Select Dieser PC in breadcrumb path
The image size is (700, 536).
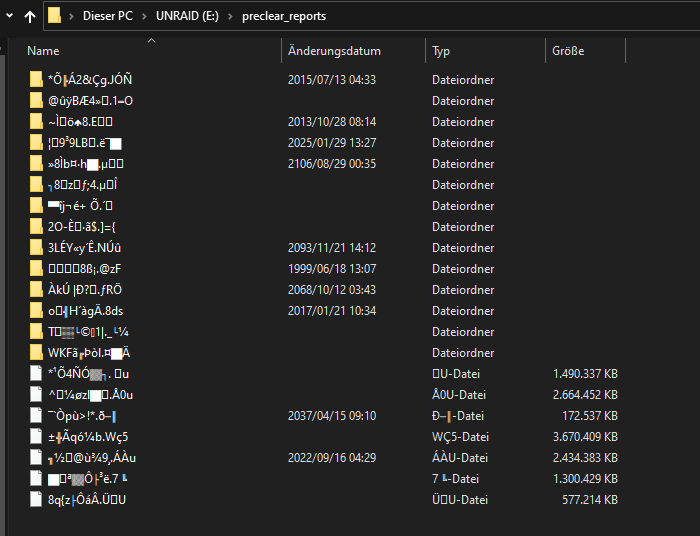tap(108, 16)
